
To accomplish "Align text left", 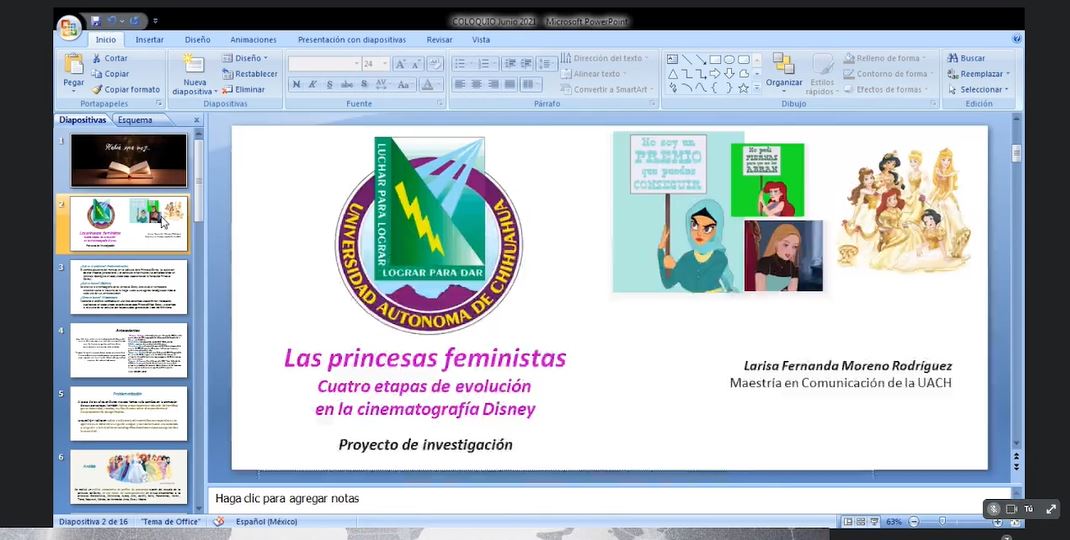I will pos(460,84).
